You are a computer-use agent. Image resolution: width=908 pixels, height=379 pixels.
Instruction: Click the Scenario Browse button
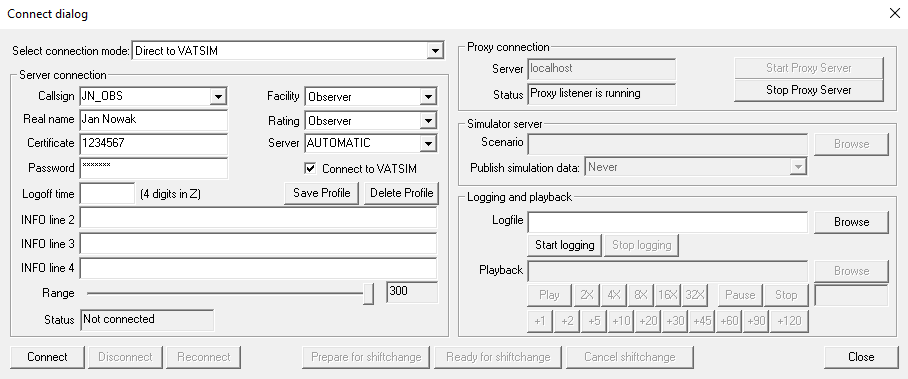point(851,144)
